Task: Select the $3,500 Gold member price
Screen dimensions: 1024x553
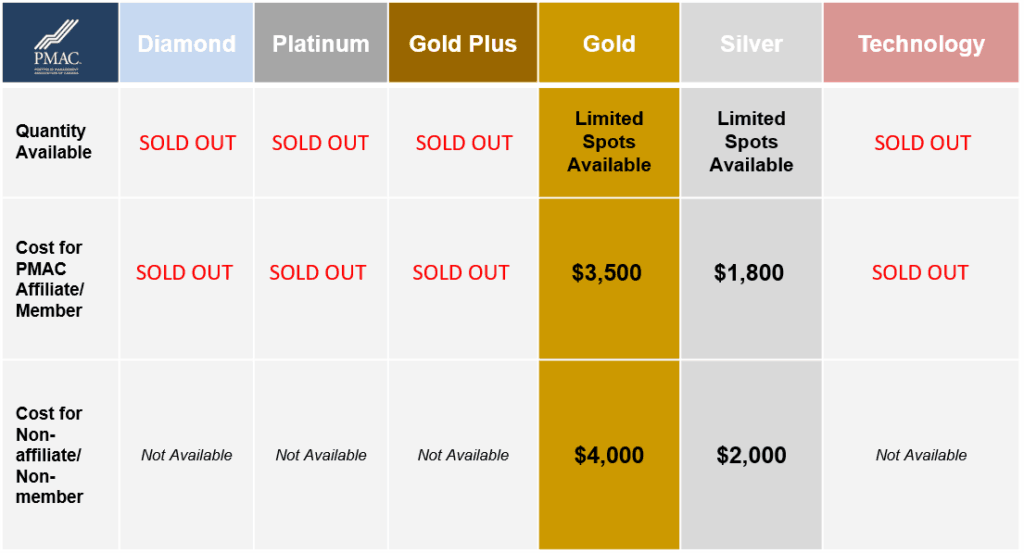Action: (607, 272)
